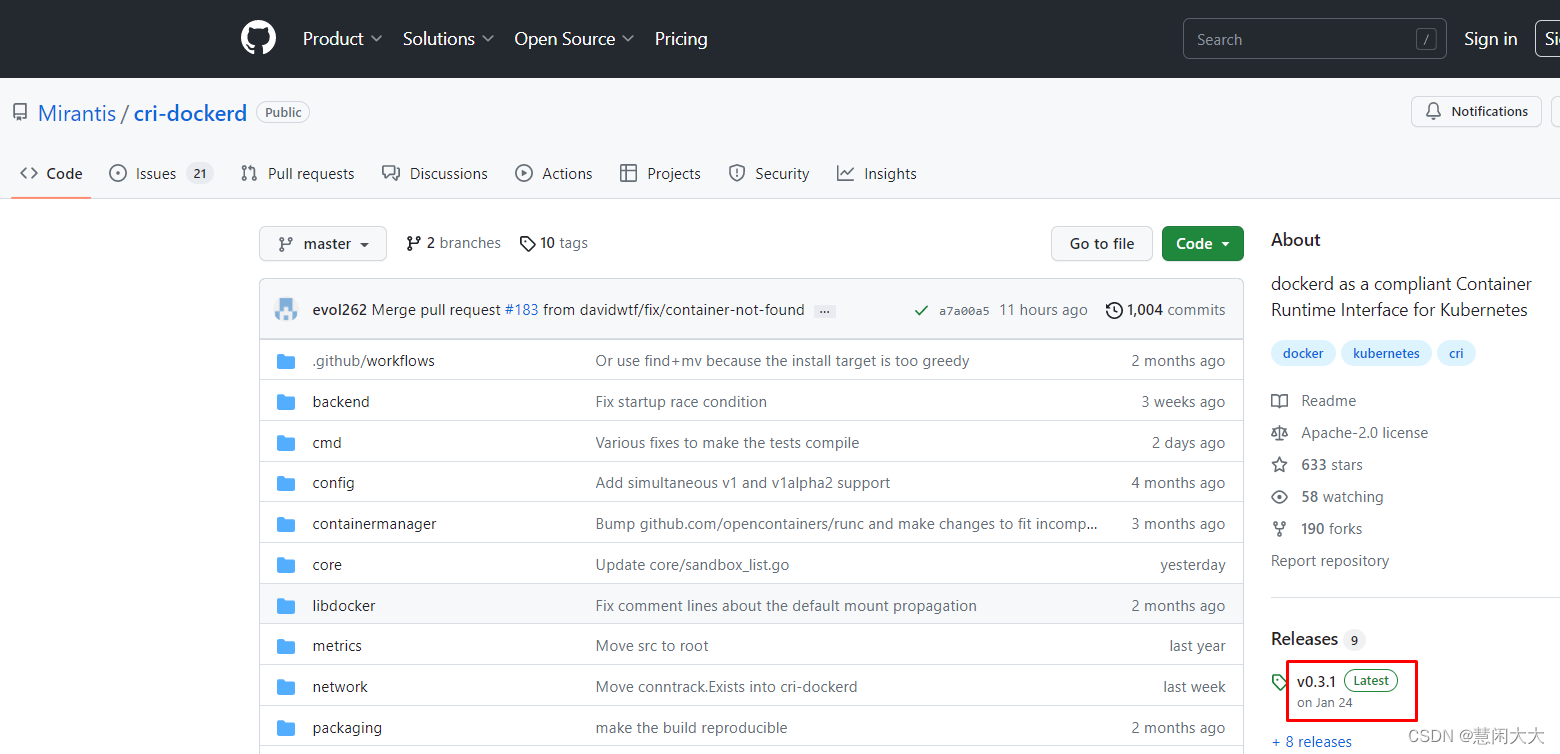Click Sign in
The image size is (1560, 754).
pos(1490,39)
